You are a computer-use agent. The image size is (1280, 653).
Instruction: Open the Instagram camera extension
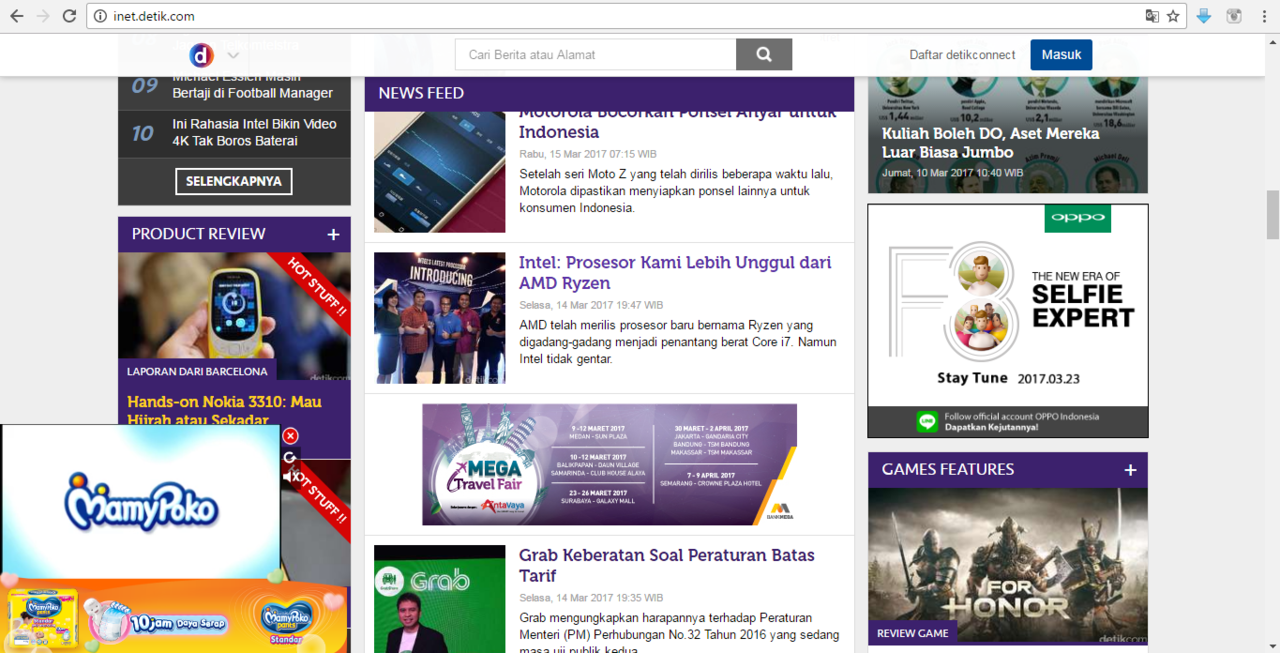coord(1234,16)
